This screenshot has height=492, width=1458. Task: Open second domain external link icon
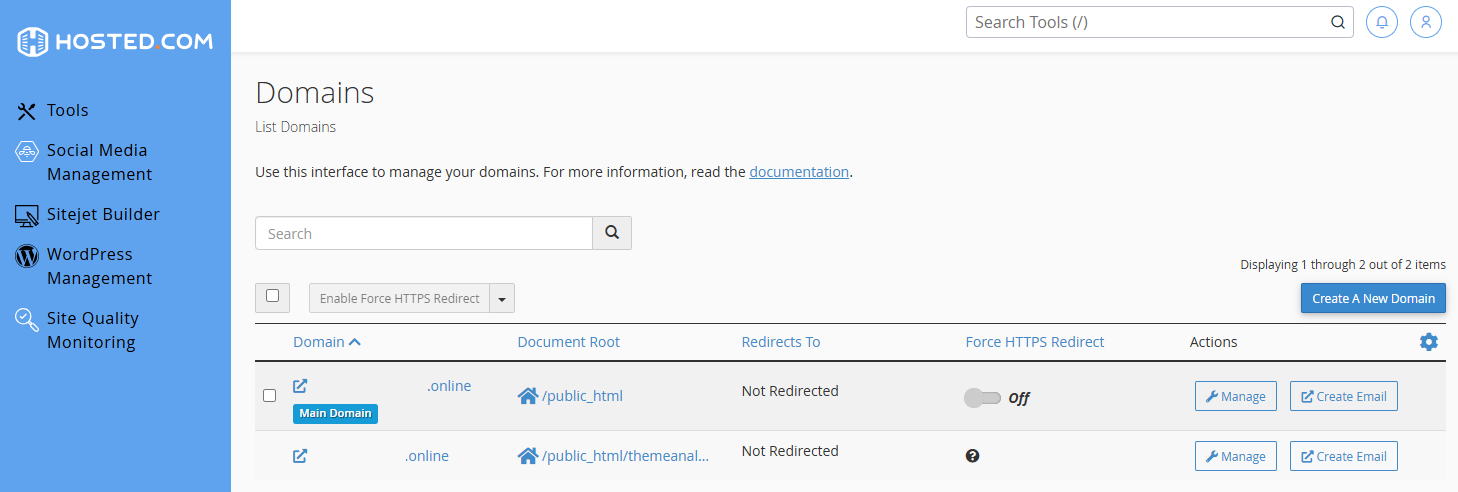[x=300, y=456]
